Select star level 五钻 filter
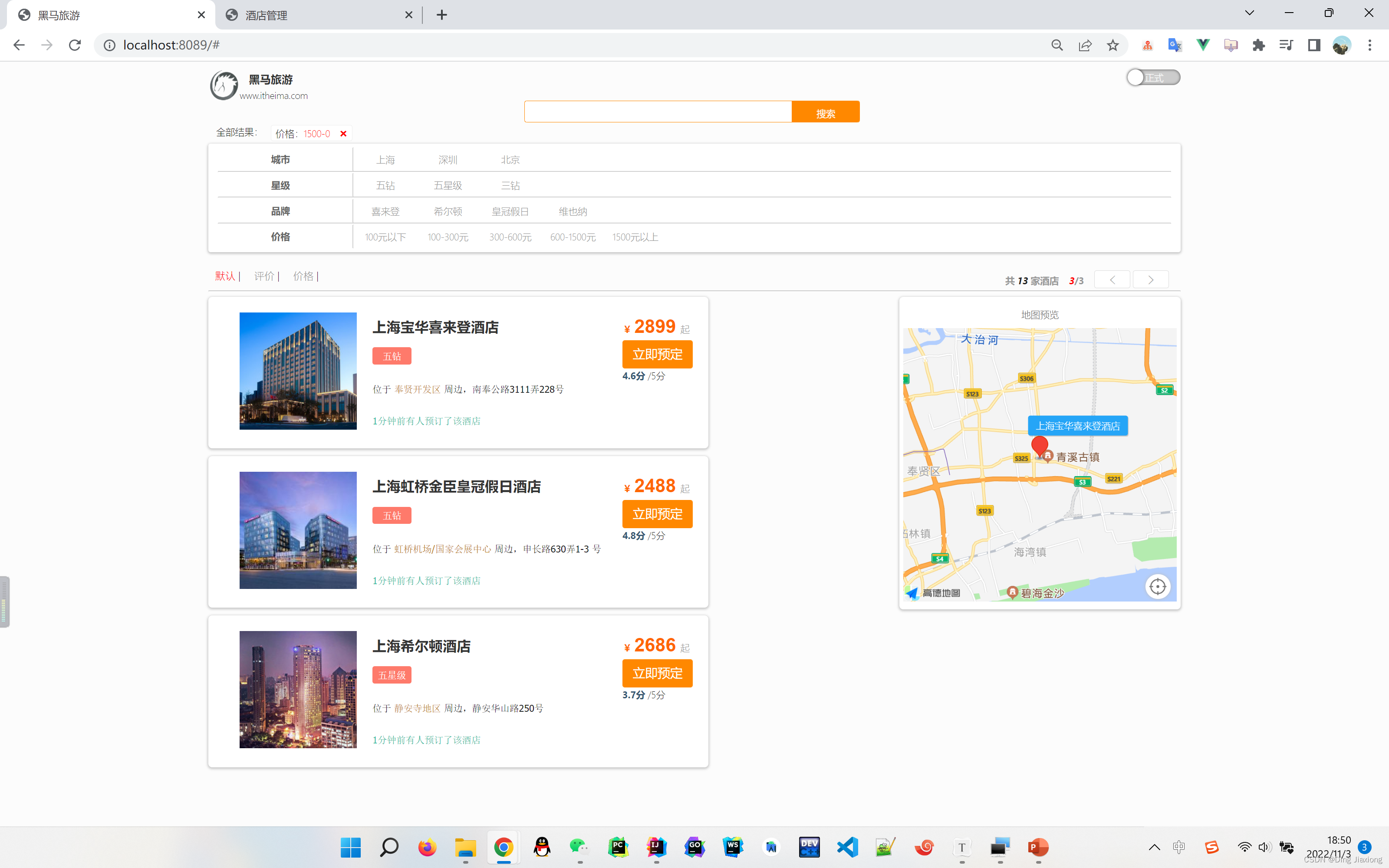The width and height of the screenshot is (1389, 868). (385, 186)
